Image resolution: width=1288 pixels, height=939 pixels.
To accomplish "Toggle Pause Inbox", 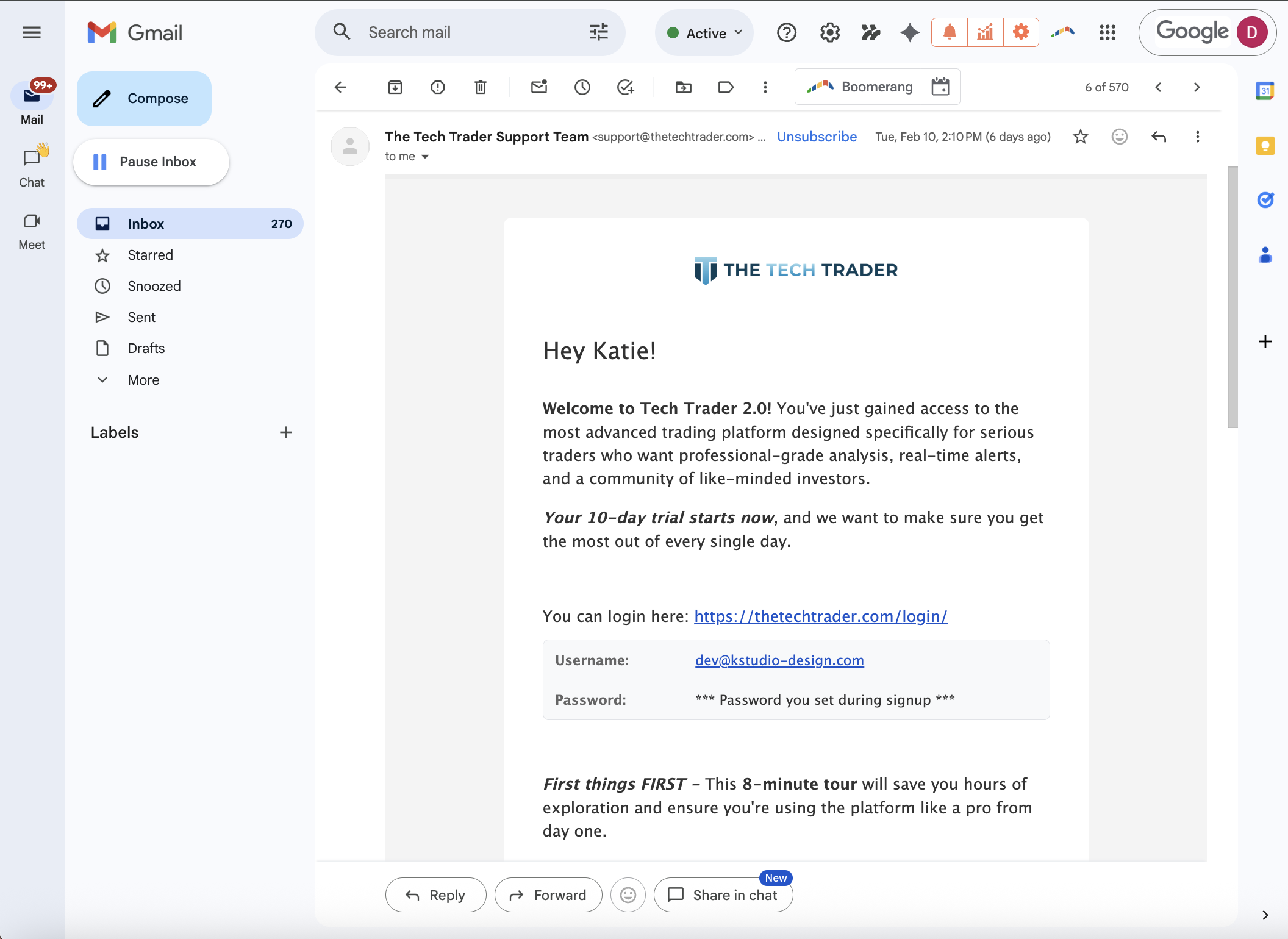I will [151, 162].
